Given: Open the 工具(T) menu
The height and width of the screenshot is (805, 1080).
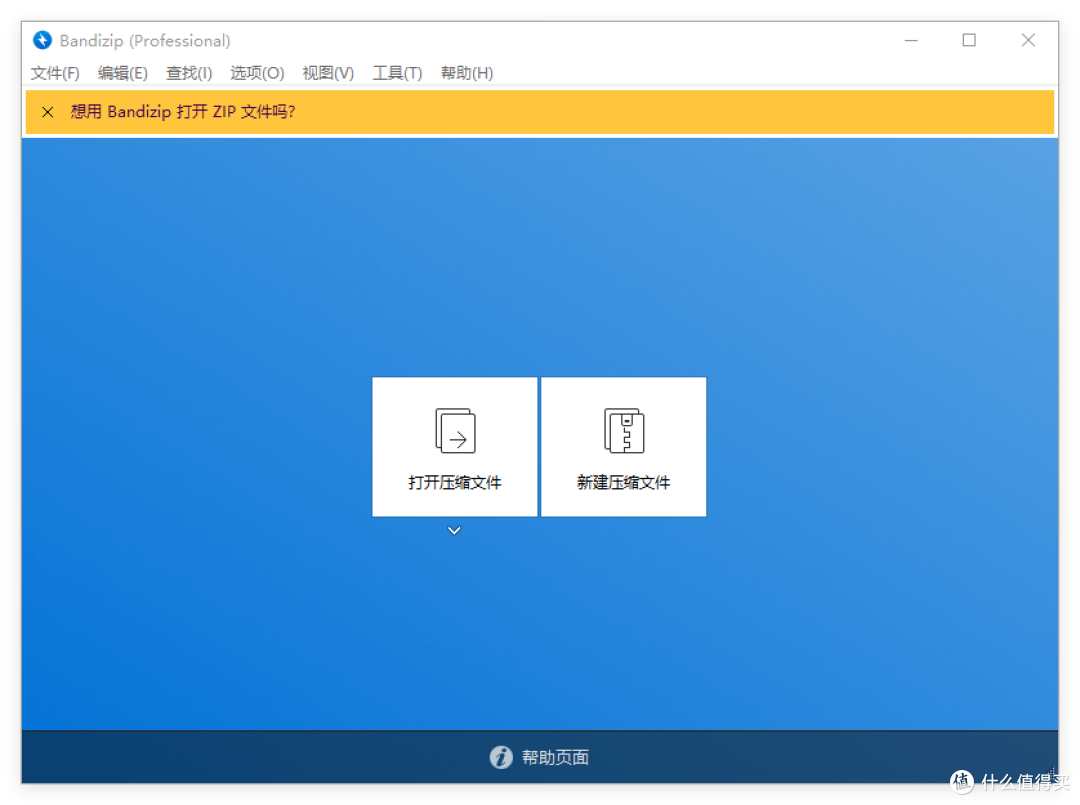Looking at the screenshot, I should tap(397, 73).
